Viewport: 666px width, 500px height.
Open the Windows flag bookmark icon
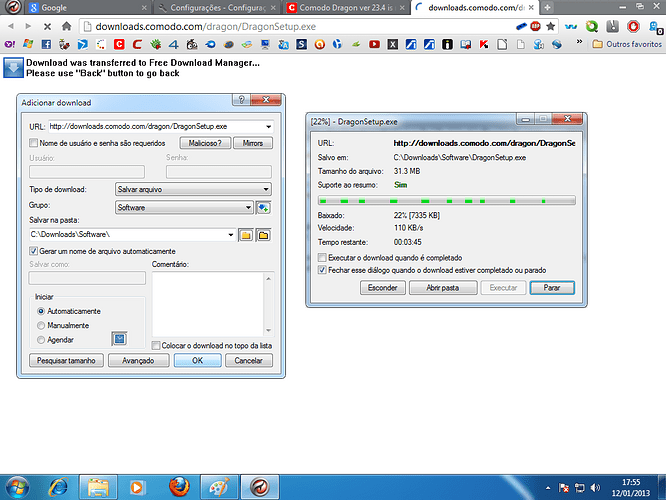(28, 44)
